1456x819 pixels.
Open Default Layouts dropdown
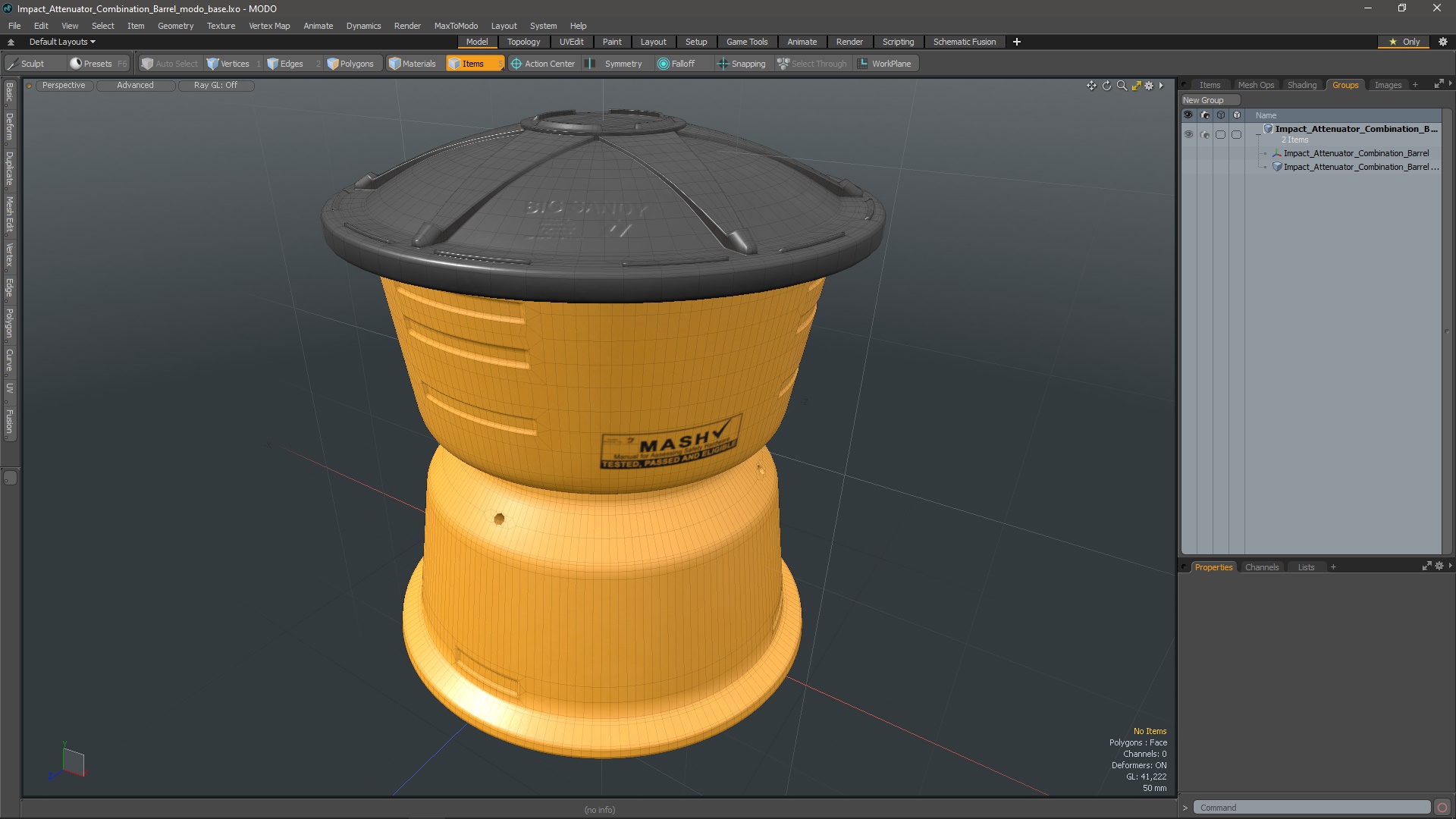coord(62,42)
